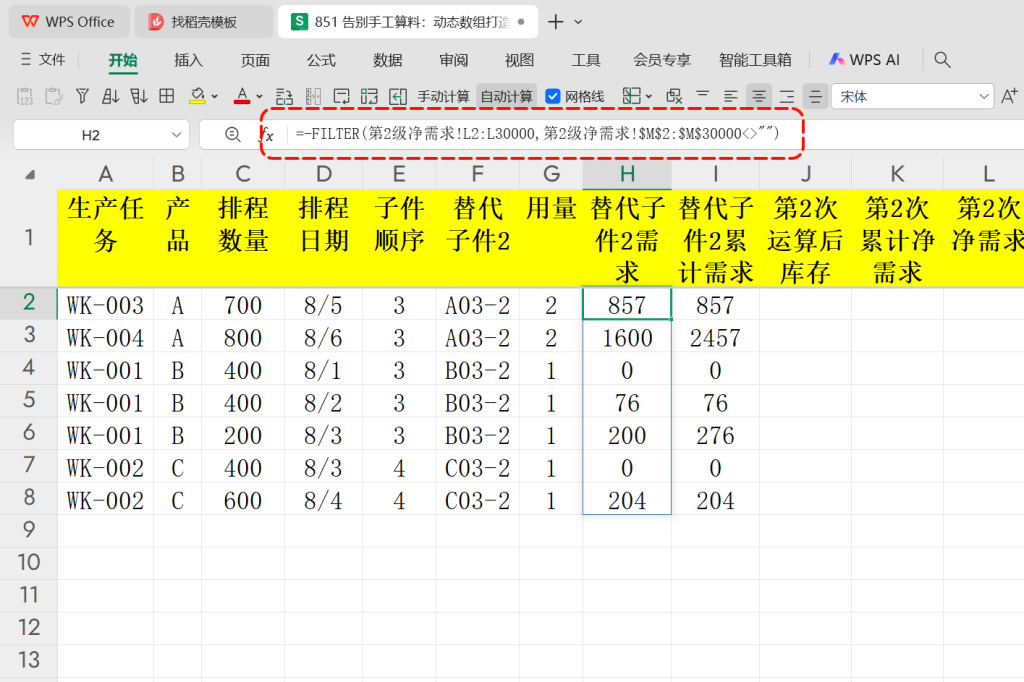Switch to 手动计算 manual calculation

[x=443, y=97]
